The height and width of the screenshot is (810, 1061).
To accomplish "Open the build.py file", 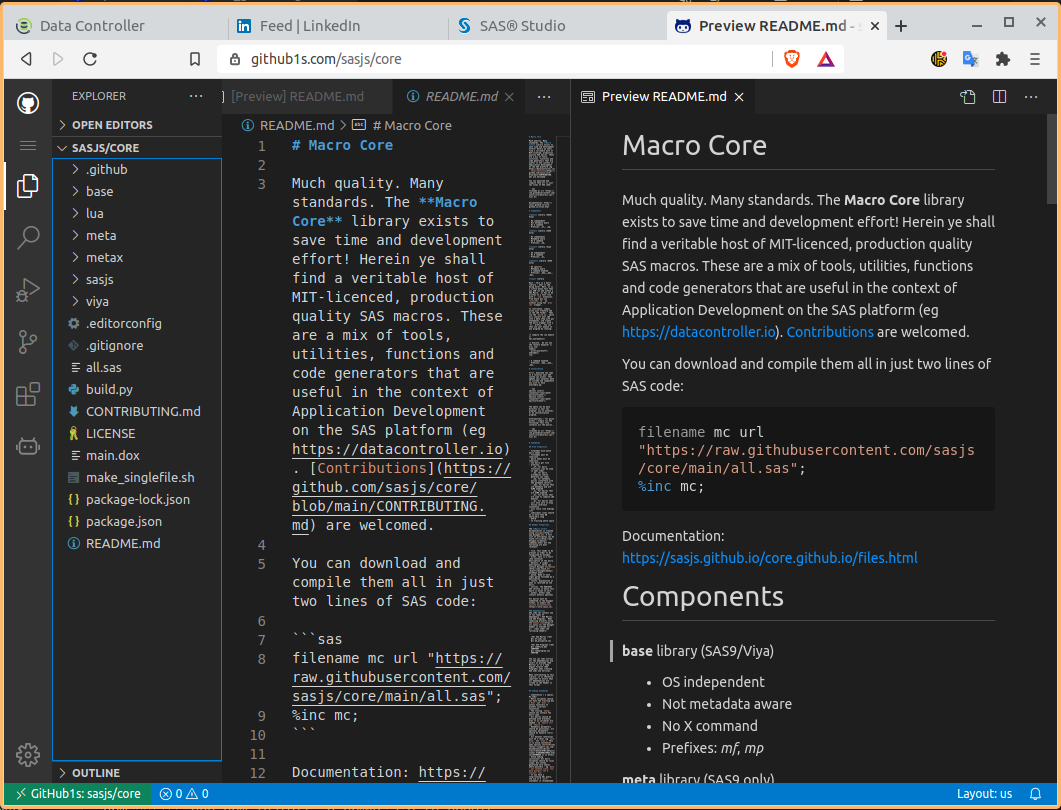I will (137, 390).
